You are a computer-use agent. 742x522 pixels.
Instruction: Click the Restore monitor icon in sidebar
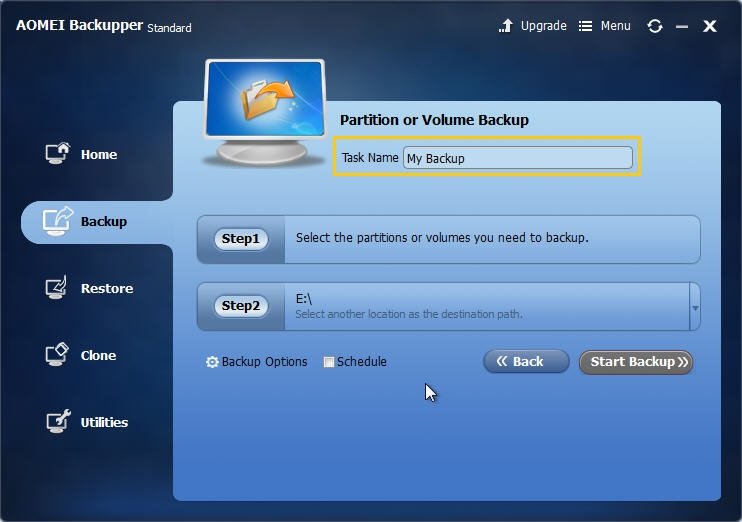click(56, 287)
